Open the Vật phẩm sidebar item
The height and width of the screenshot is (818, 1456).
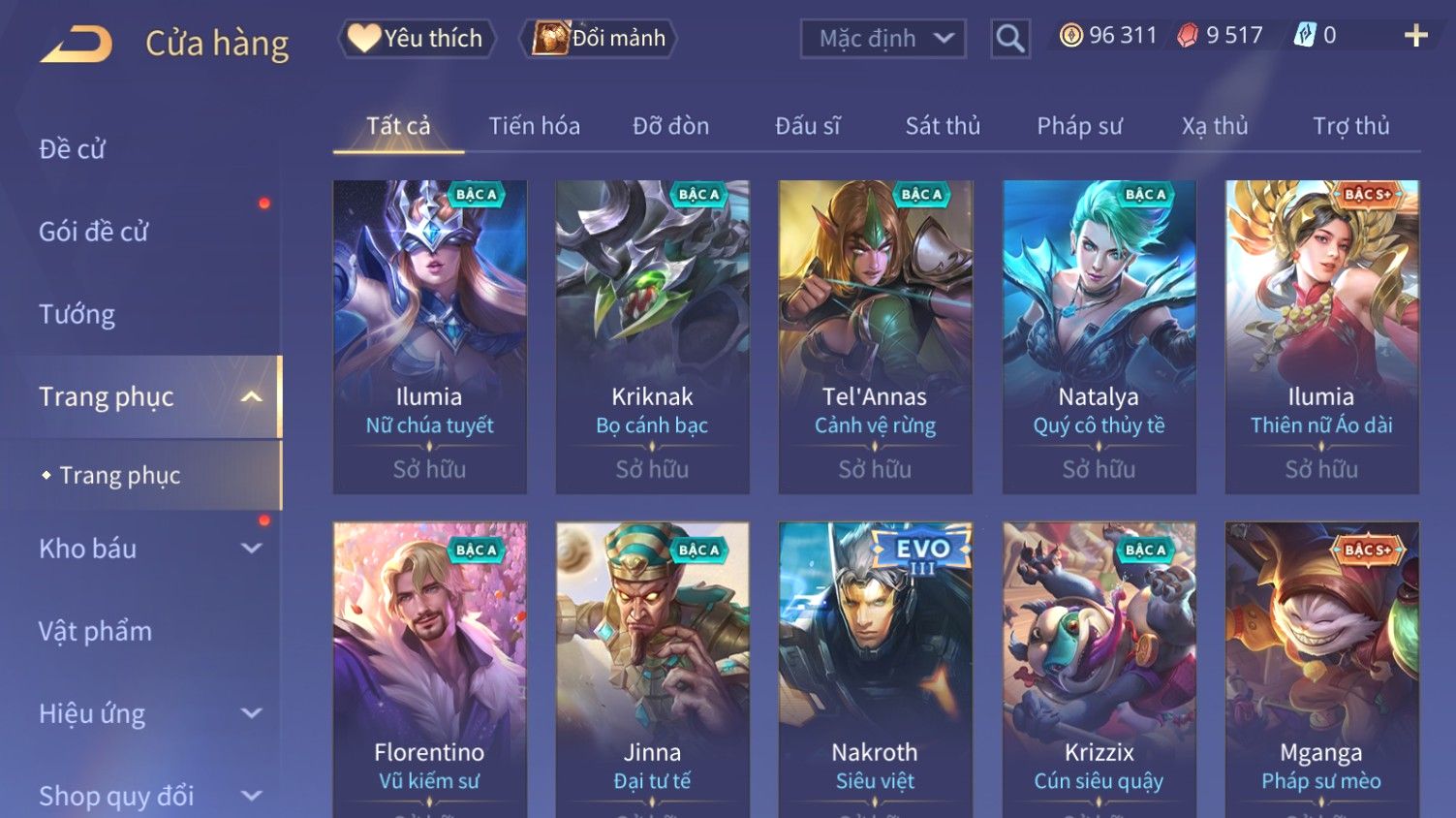[x=95, y=631]
